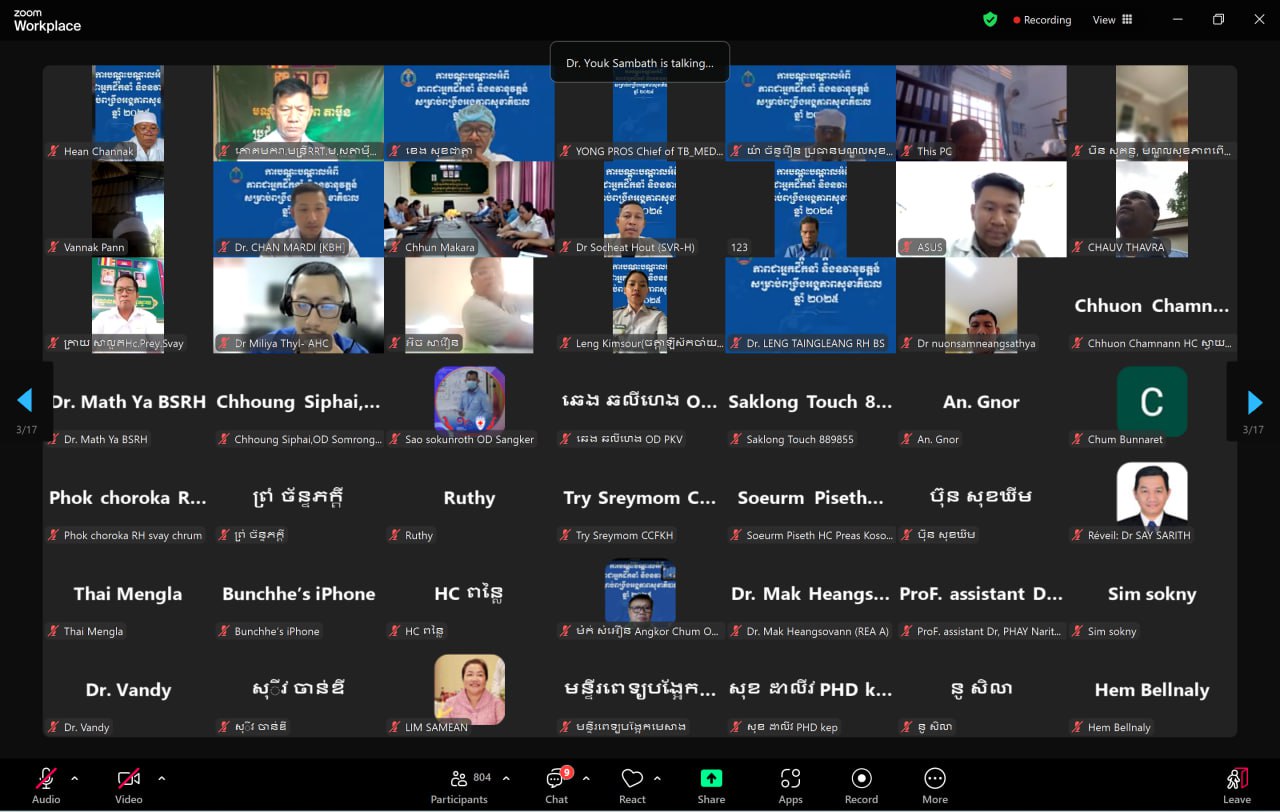Expand the Chat options arrow
The width and height of the screenshot is (1280, 812).
586,778
